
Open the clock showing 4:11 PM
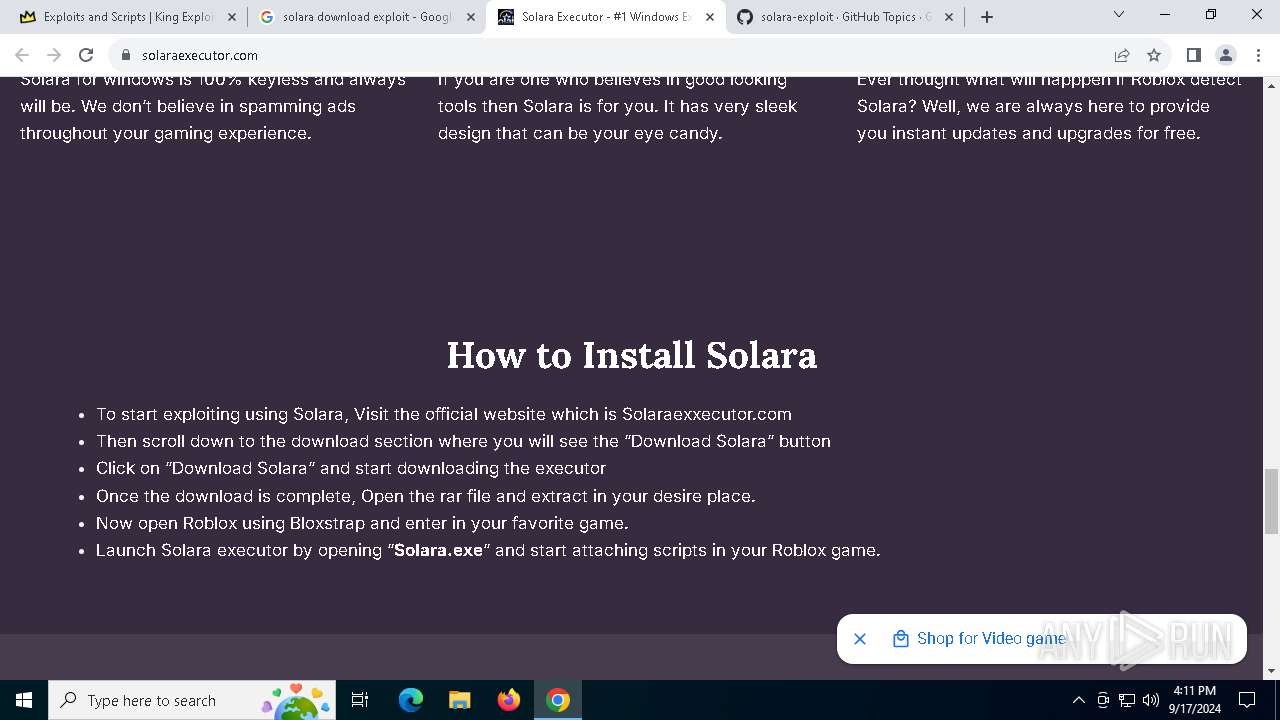[x=1194, y=700]
